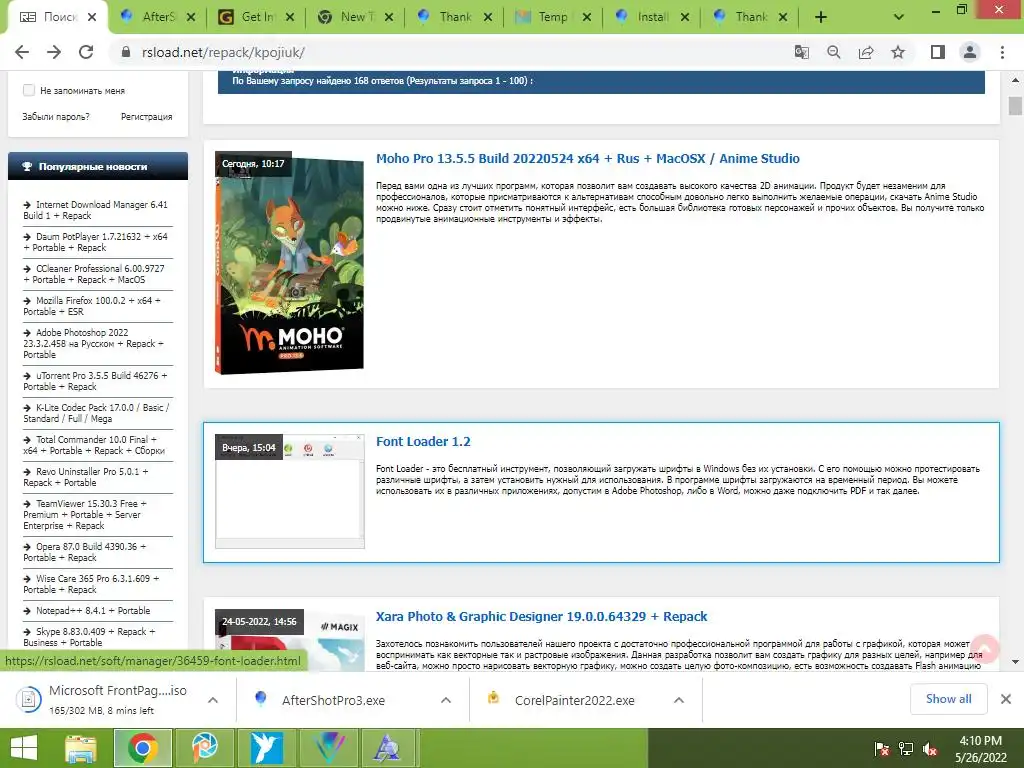Viewport: 1024px width, 768px height.
Task: Click the Chrome taskbar icon
Action: (142, 748)
